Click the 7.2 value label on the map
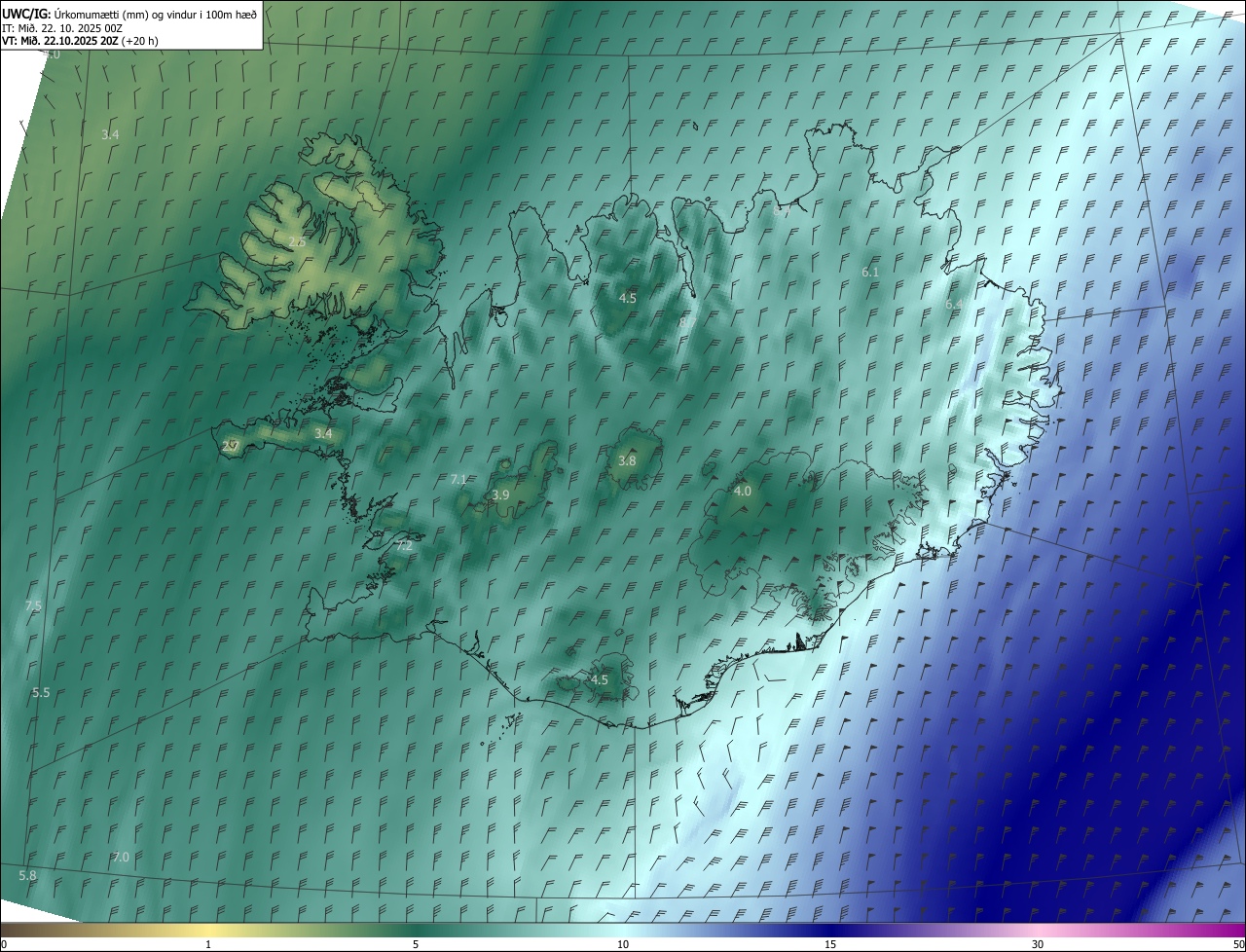 [404, 546]
